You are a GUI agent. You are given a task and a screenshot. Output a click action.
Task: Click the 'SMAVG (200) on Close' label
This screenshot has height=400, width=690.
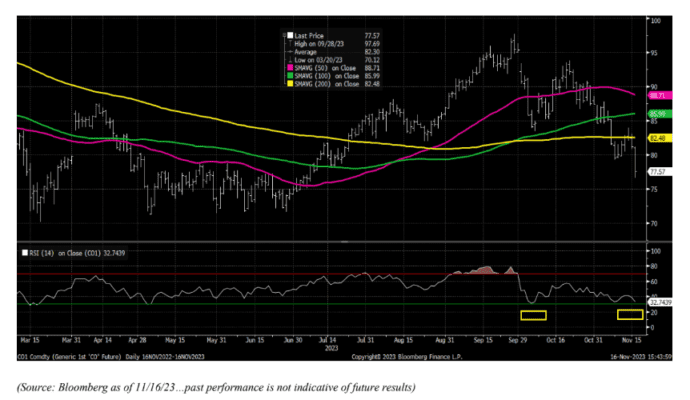(327, 84)
